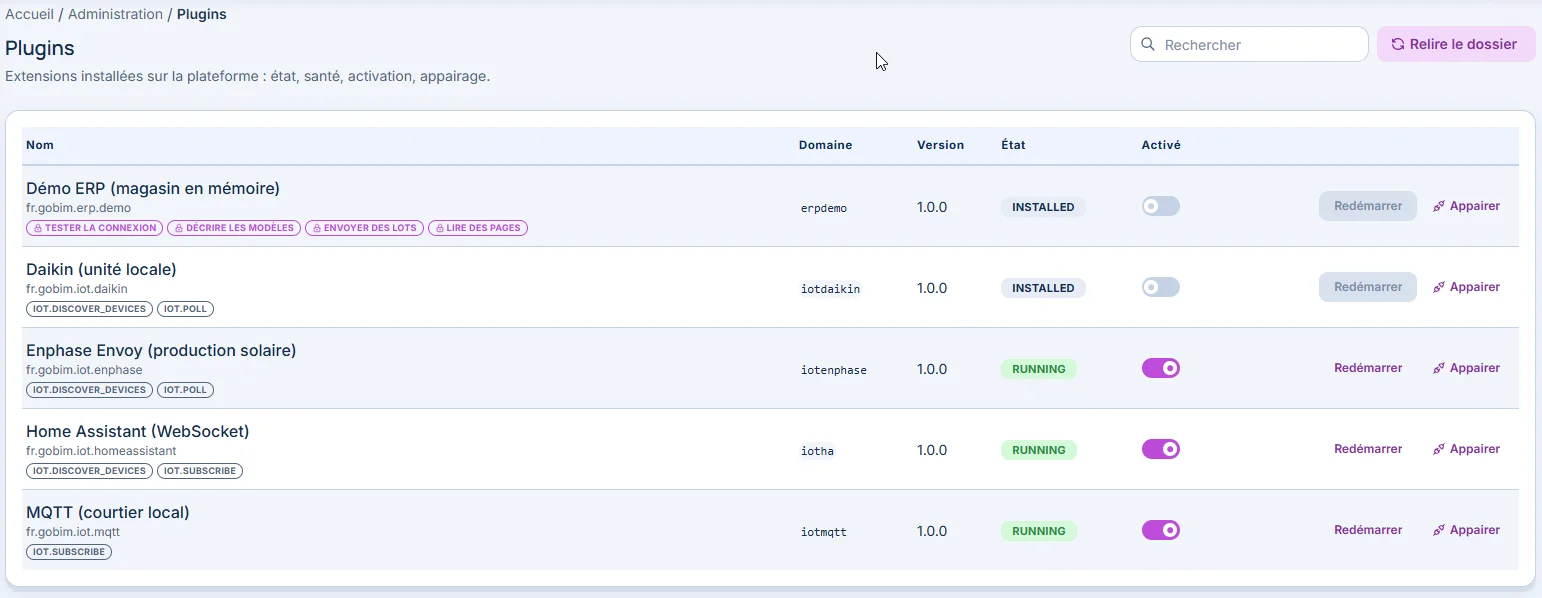Click Home Assistant (WebSocket) plugin name
This screenshot has width=1542, height=598.
click(x=138, y=431)
